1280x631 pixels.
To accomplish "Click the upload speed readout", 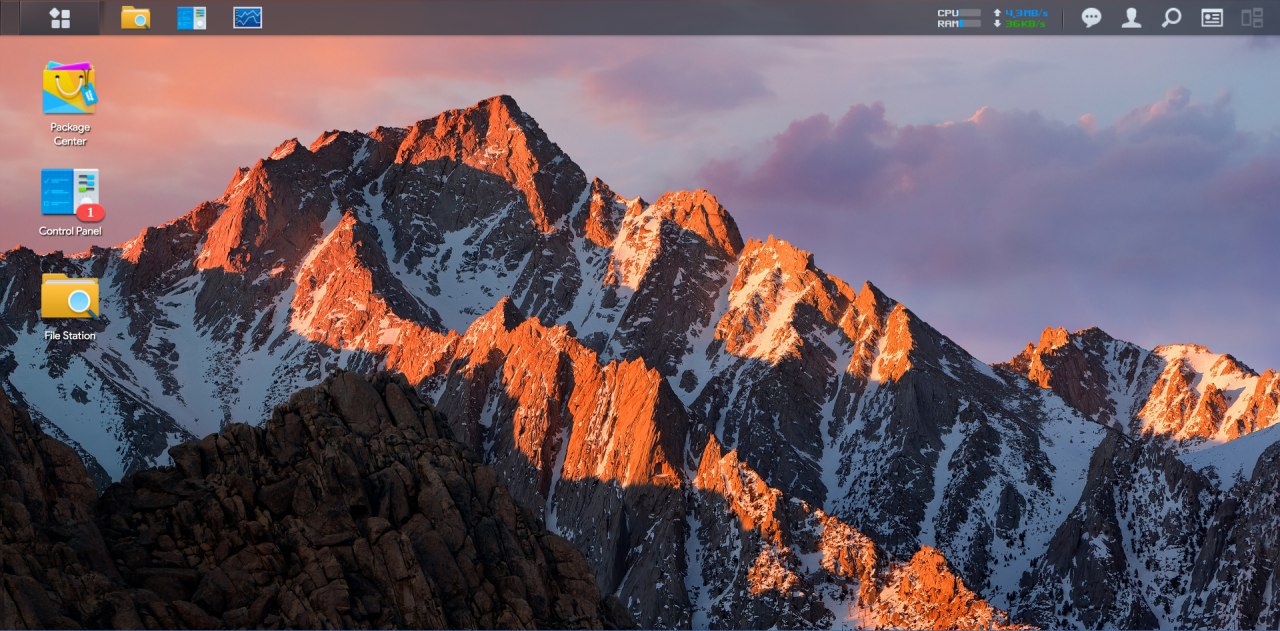I will 1025,13.
